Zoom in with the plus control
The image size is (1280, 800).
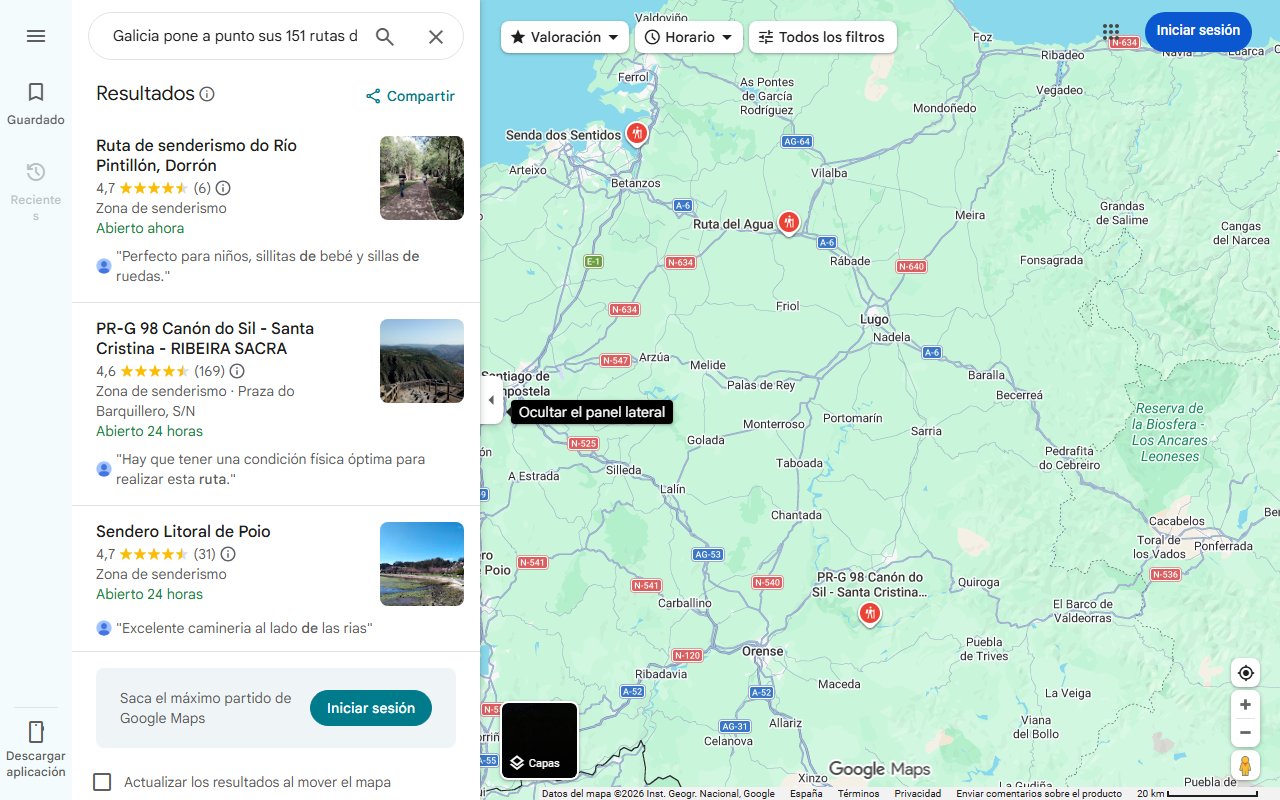1245,704
